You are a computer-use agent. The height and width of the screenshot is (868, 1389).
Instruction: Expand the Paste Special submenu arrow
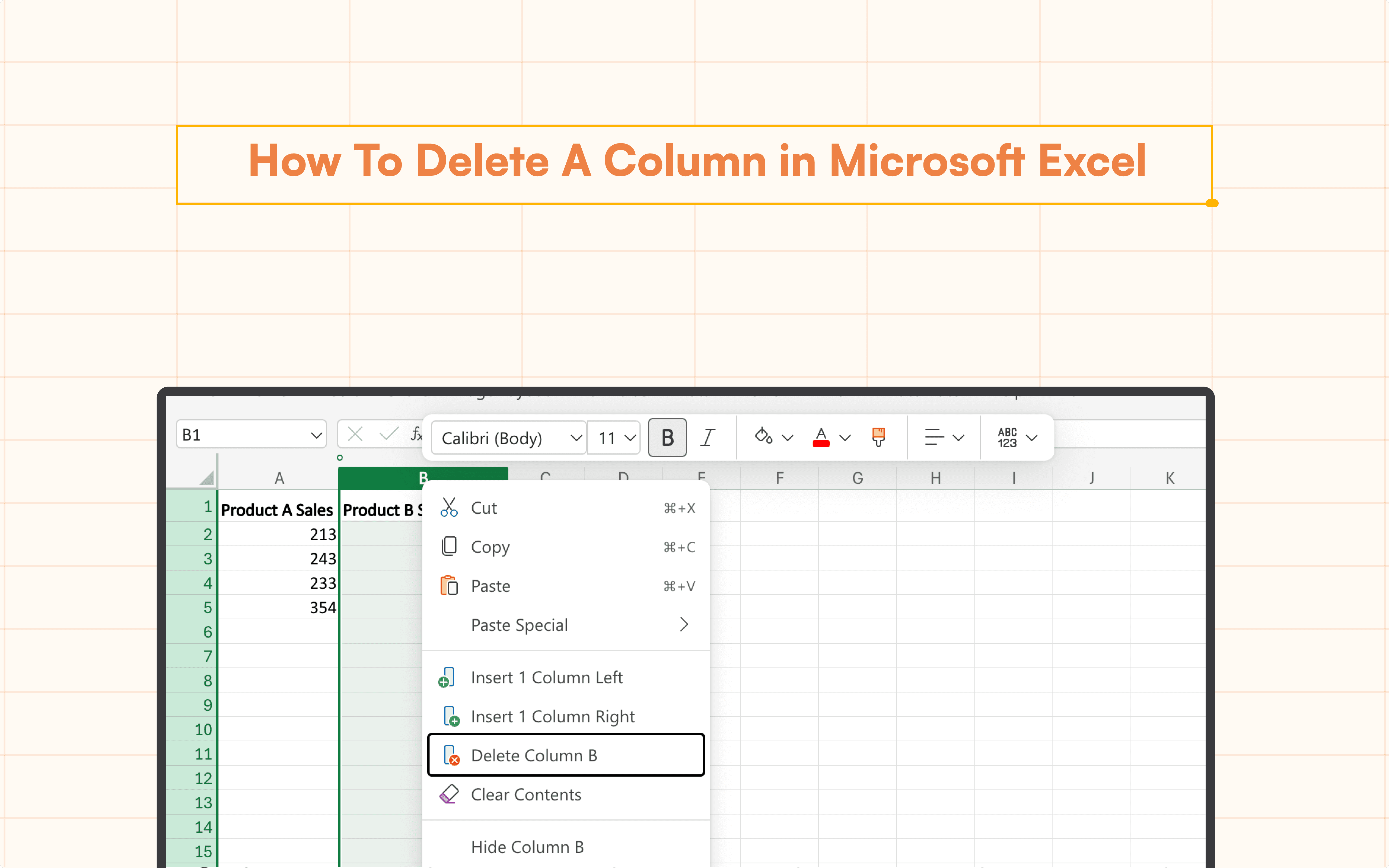684,625
